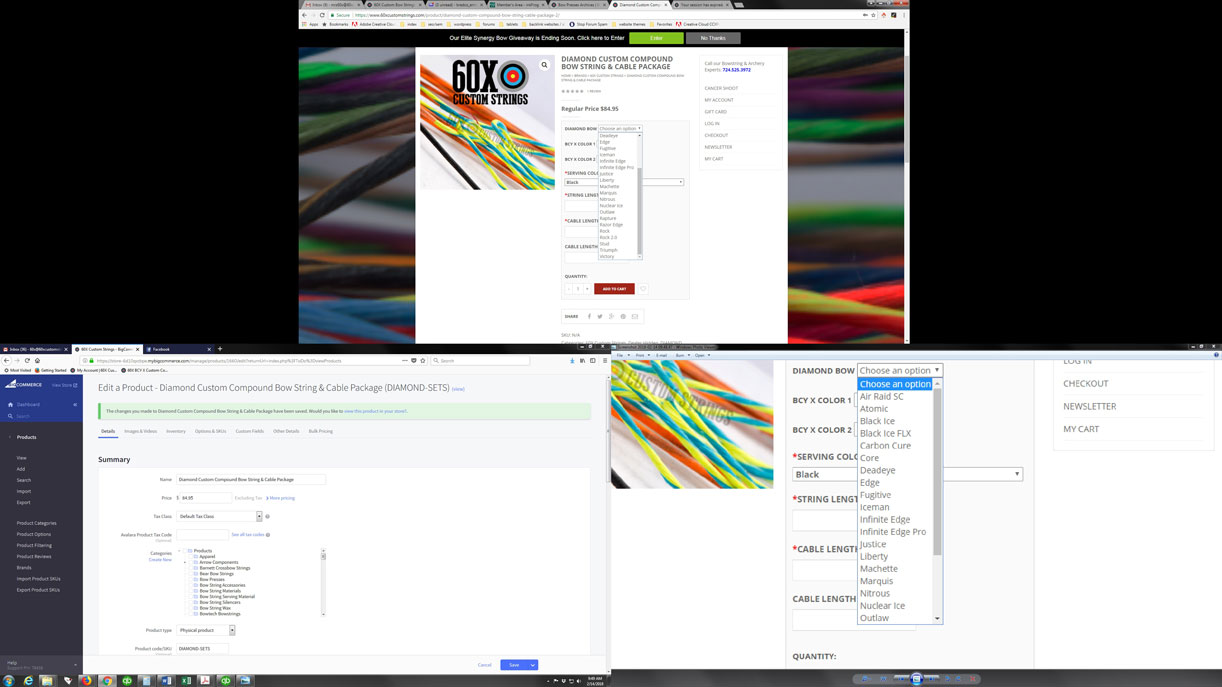1222x687 pixels.
Task: Open the Product type dropdown
Action: (x=206, y=630)
